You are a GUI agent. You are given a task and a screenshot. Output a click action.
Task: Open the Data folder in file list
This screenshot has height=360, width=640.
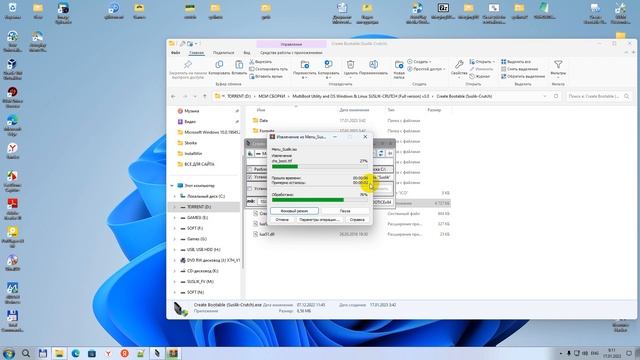(x=264, y=120)
